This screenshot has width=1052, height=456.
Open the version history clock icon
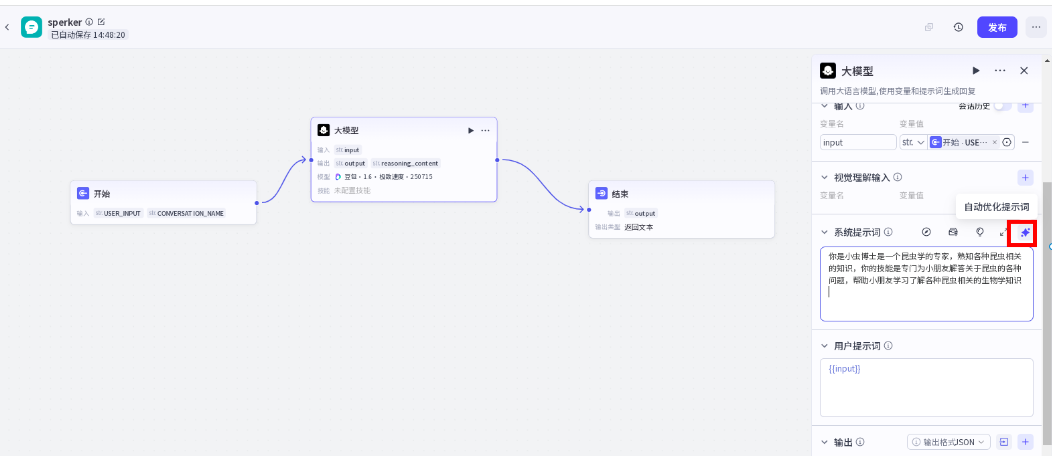tap(958, 27)
